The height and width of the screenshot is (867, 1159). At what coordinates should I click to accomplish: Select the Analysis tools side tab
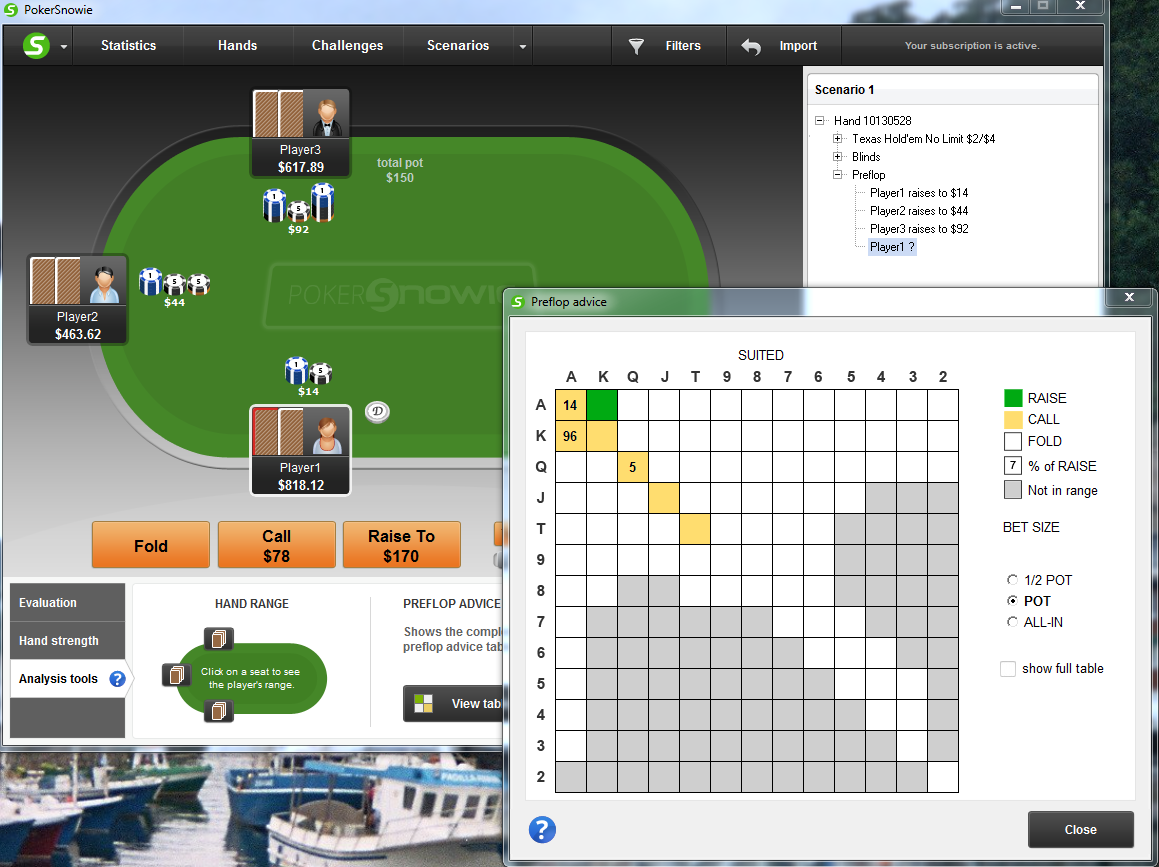[x=58, y=679]
